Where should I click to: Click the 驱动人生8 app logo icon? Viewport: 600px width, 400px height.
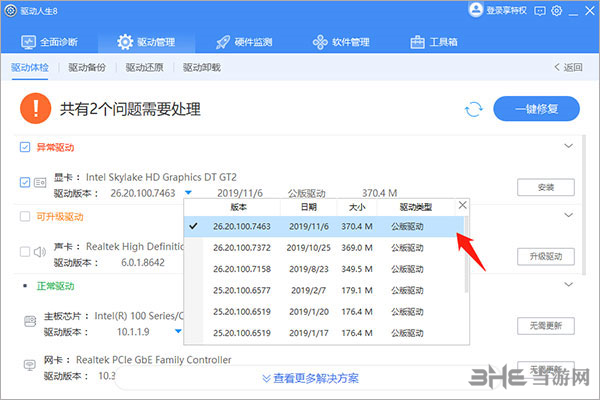pos(11,11)
